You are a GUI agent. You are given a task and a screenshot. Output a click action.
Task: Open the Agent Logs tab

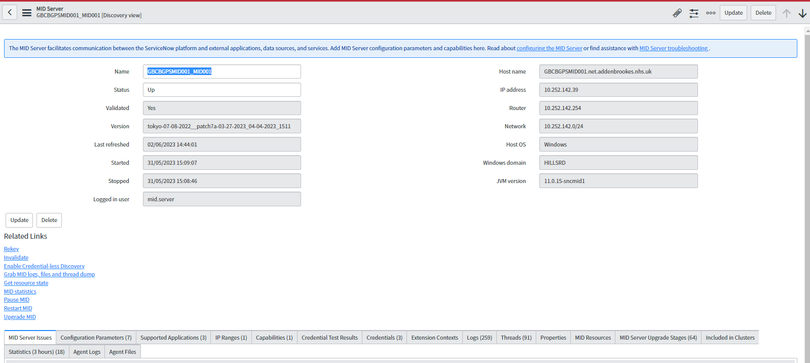click(x=87, y=352)
